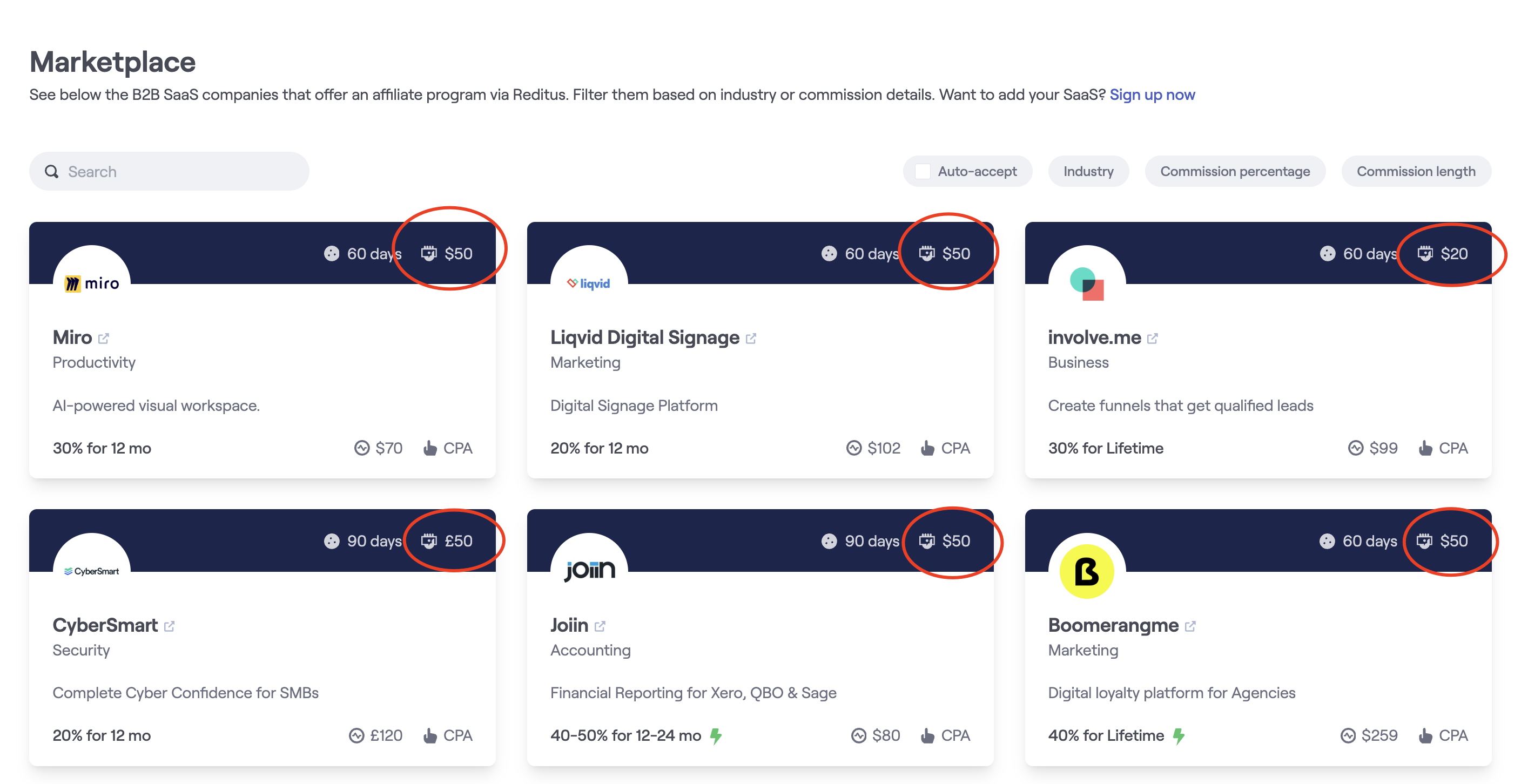Click the Joiin green lightning bolt icon
Screen dimensions: 1521x784
coord(716,735)
